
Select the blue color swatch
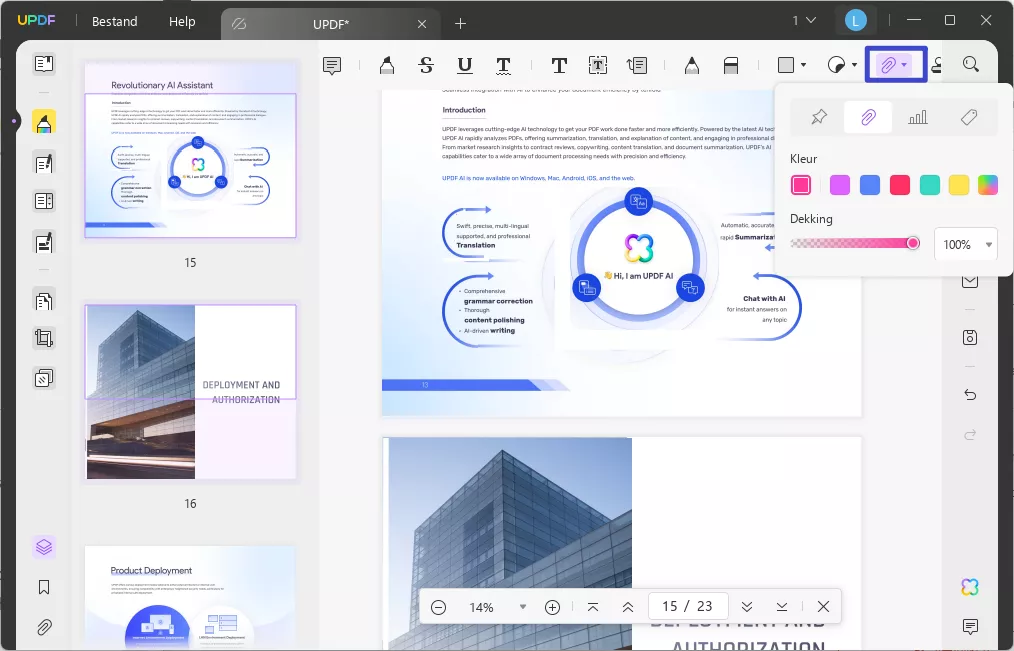coord(870,185)
